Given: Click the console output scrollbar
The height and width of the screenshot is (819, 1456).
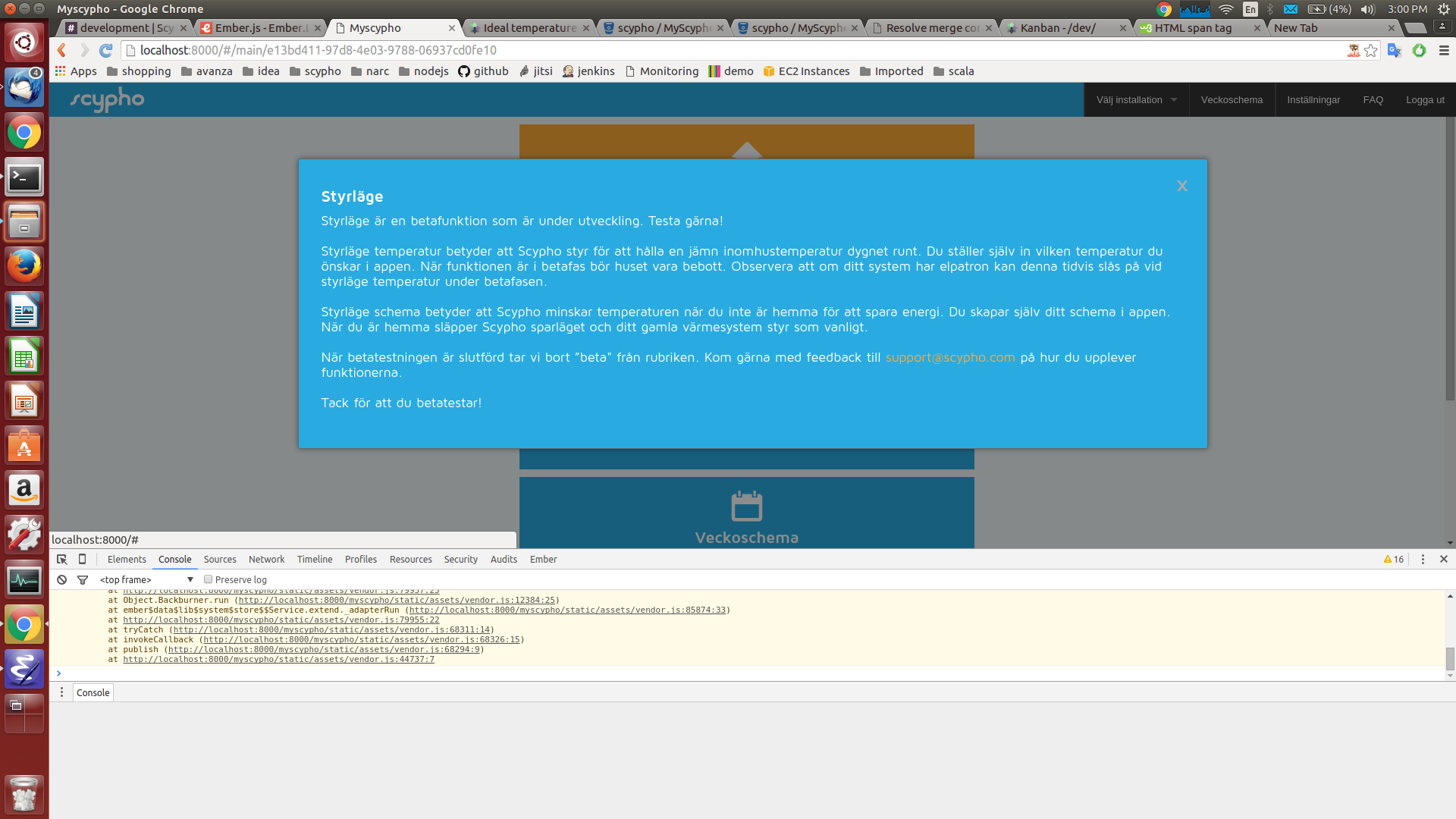Looking at the screenshot, I should [1450, 657].
